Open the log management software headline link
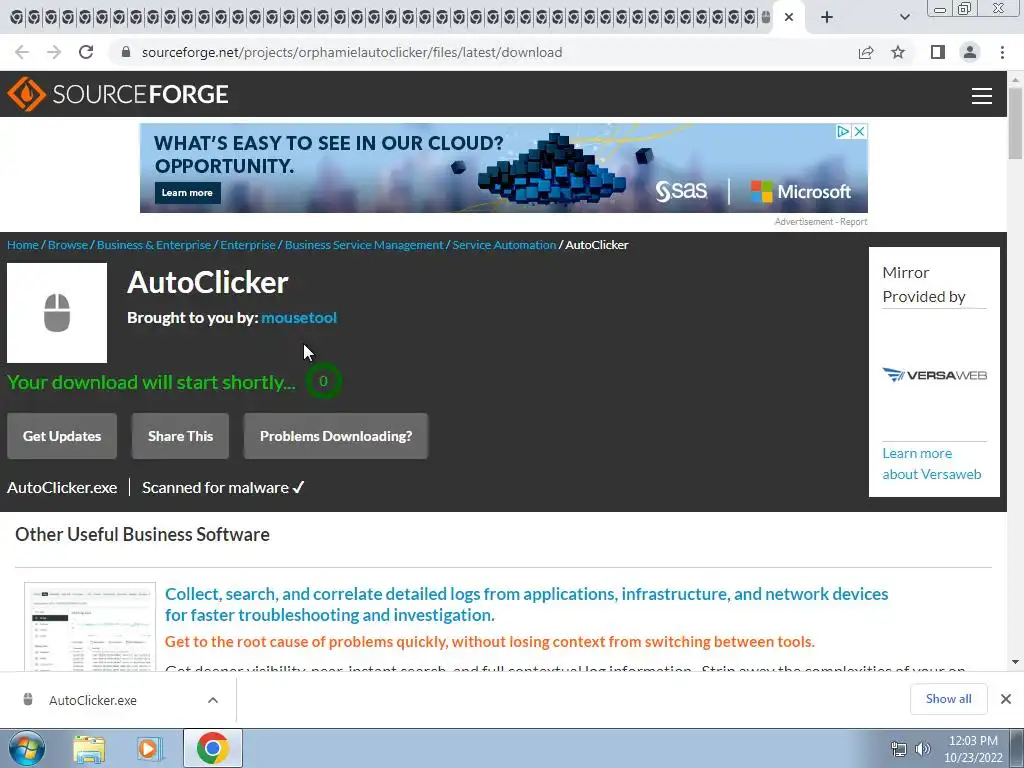 tap(526, 604)
